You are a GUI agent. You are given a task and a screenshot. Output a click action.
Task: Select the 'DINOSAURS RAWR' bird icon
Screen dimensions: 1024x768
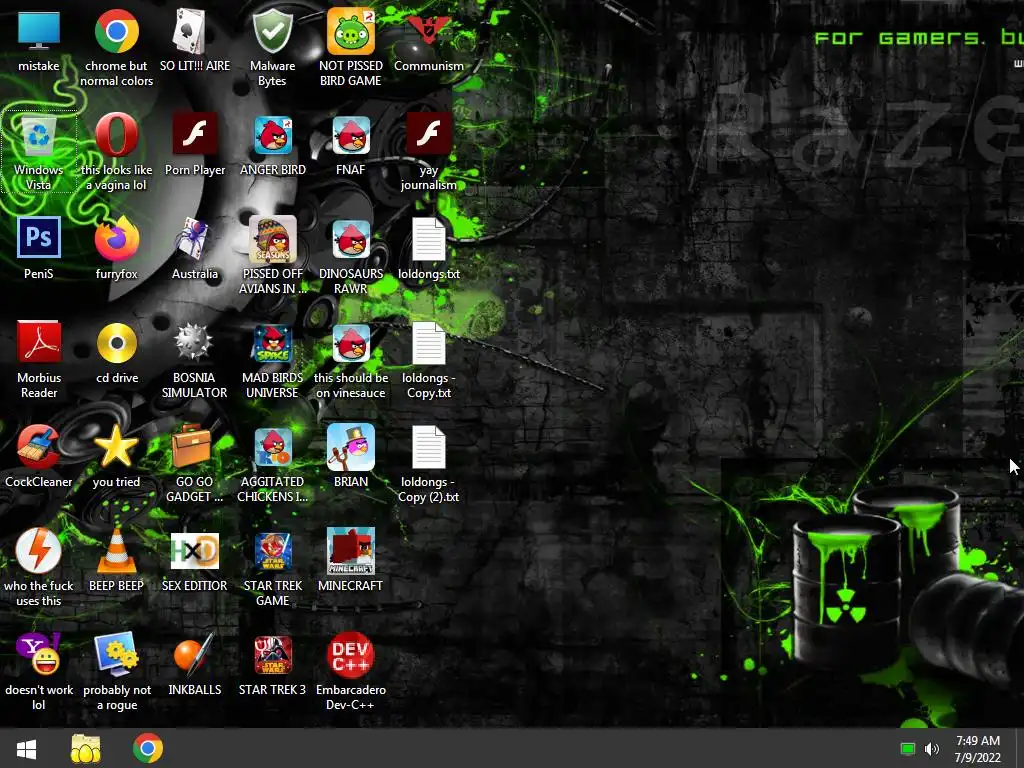(x=351, y=239)
